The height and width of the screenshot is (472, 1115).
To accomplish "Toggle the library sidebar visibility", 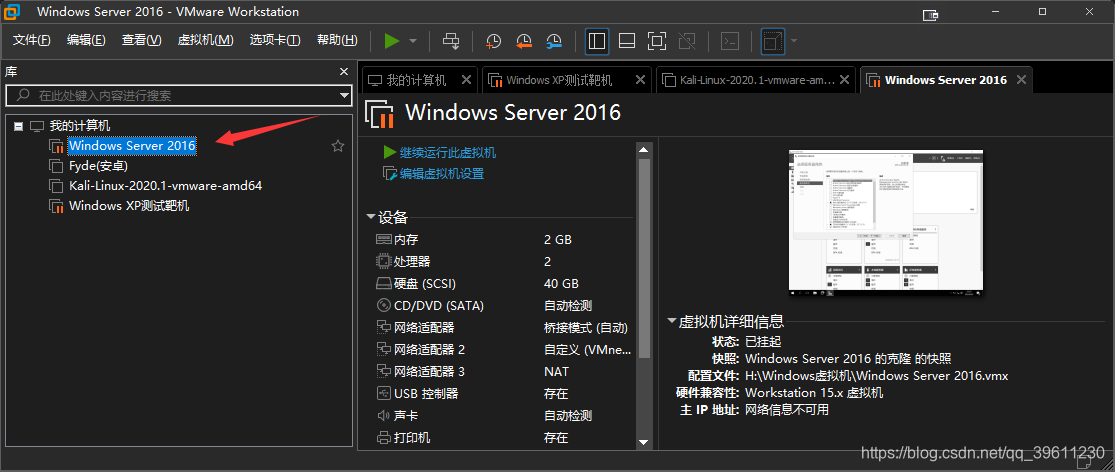I will pos(597,41).
